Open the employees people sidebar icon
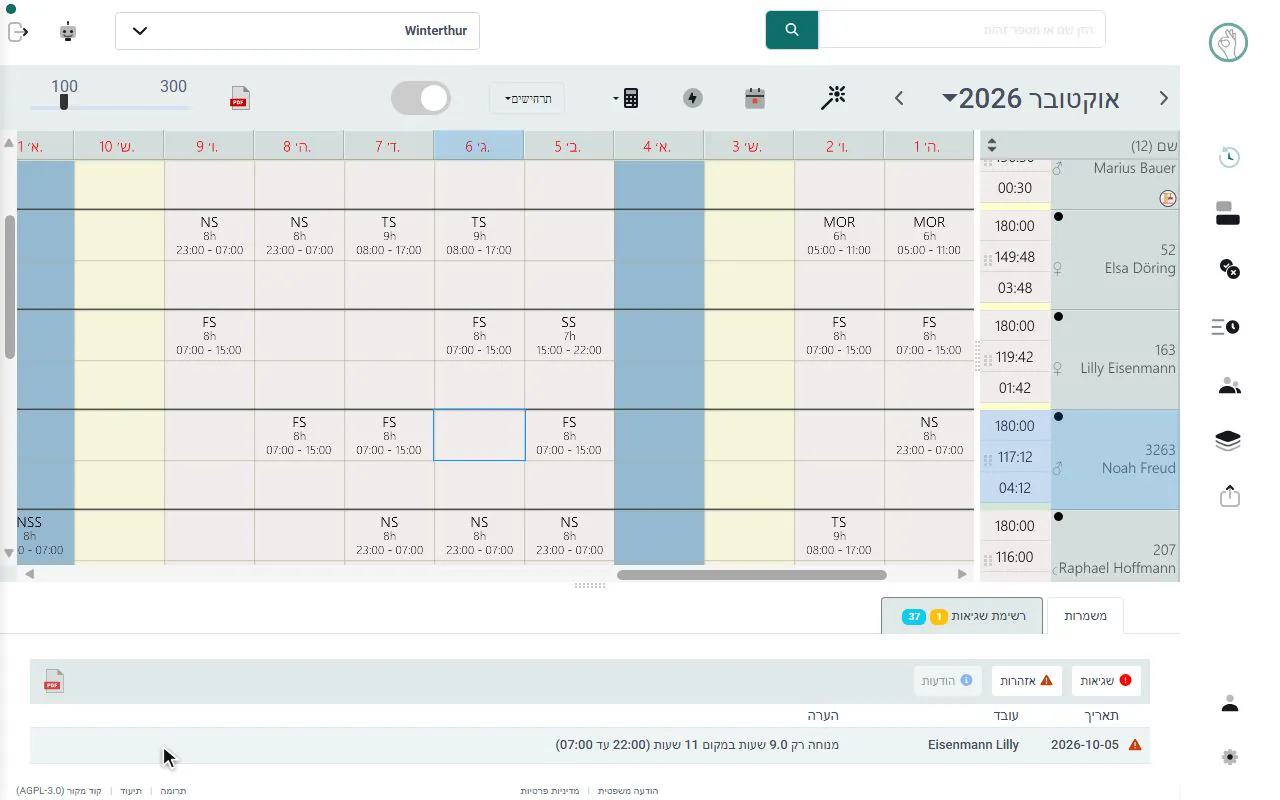1280x800 pixels. [1230, 386]
